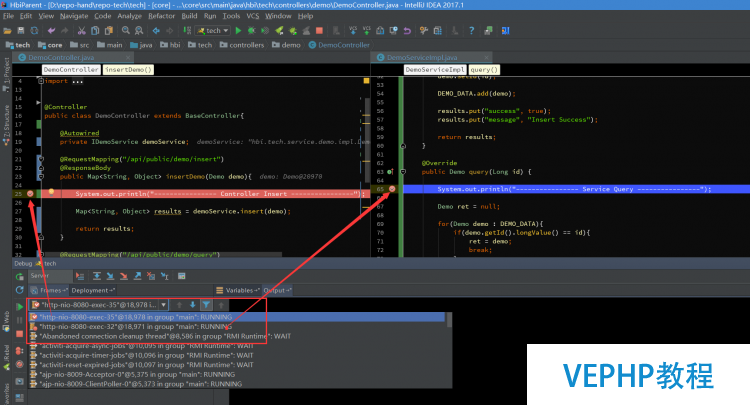Click the VCS Update Project icon
This screenshot has width=750, height=405.
click(353, 31)
